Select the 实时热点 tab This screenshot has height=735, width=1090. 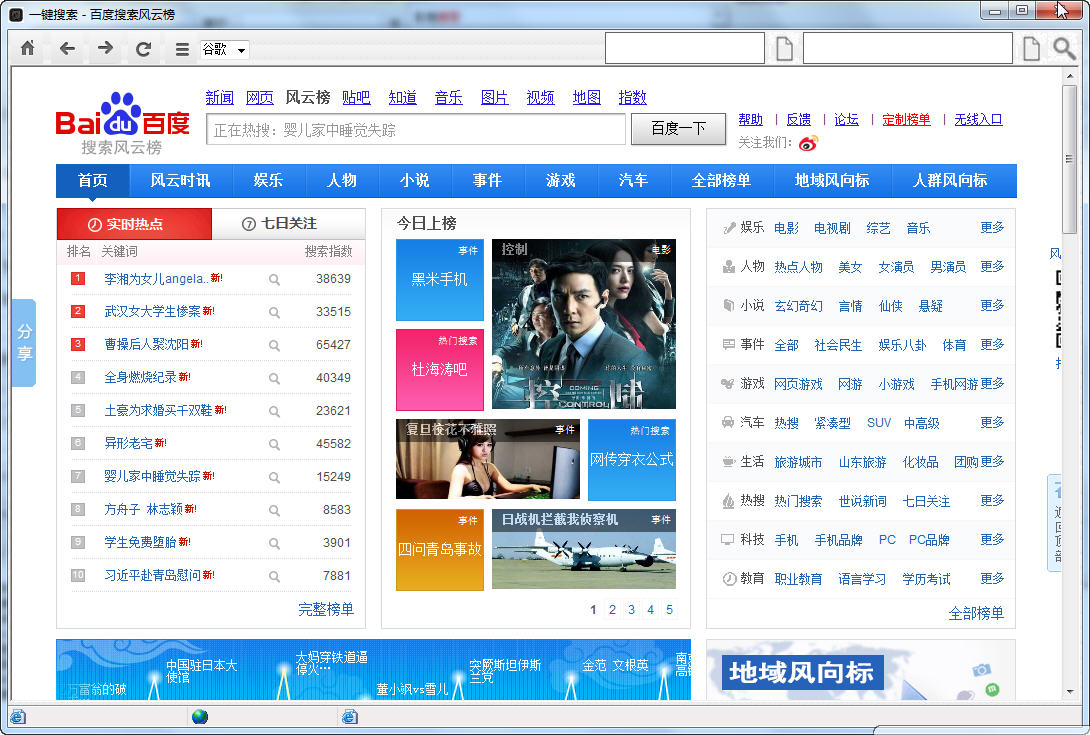134,224
